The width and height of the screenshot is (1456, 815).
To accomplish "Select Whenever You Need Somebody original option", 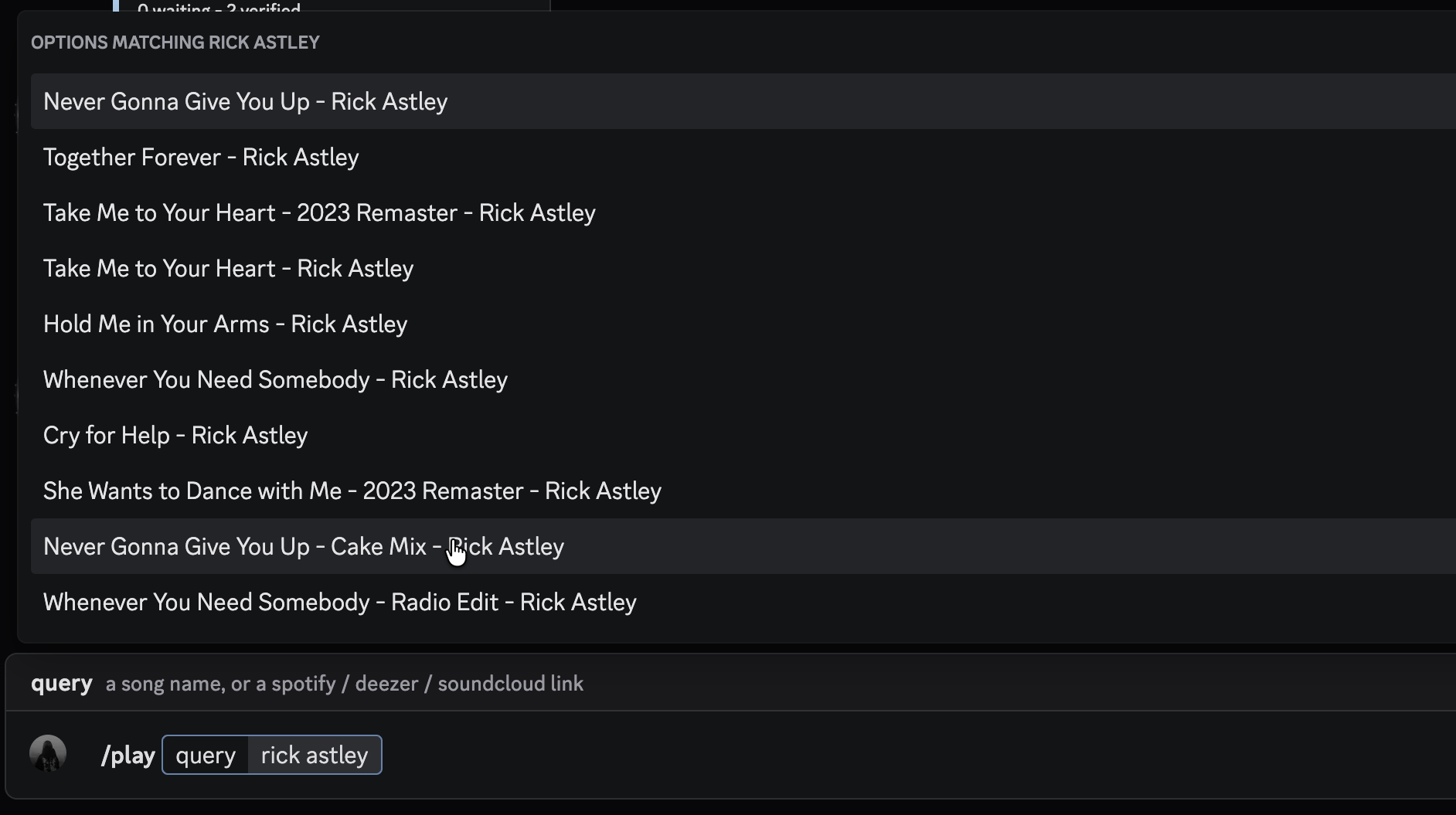I will pos(743,379).
